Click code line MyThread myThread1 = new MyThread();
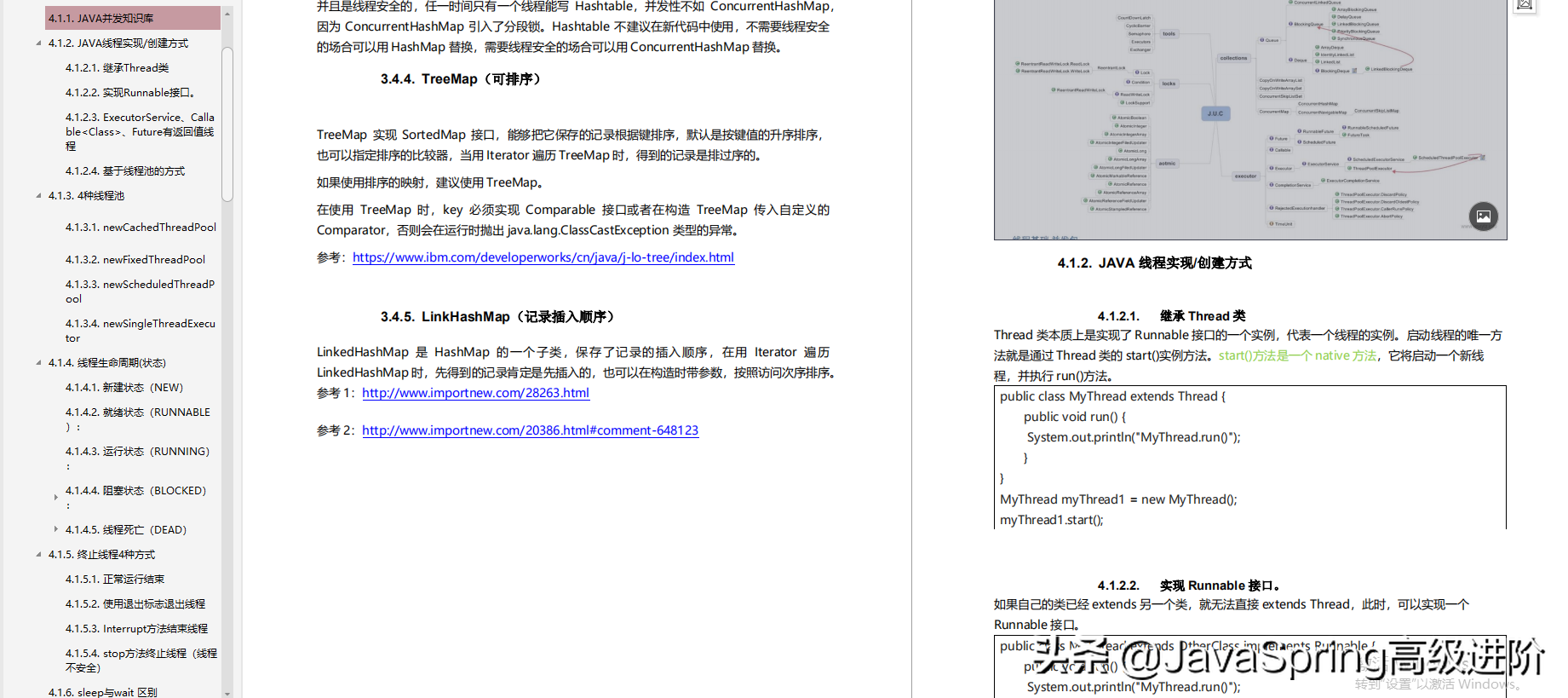Viewport: 1568px width, 698px height. (x=1118, y=499)
